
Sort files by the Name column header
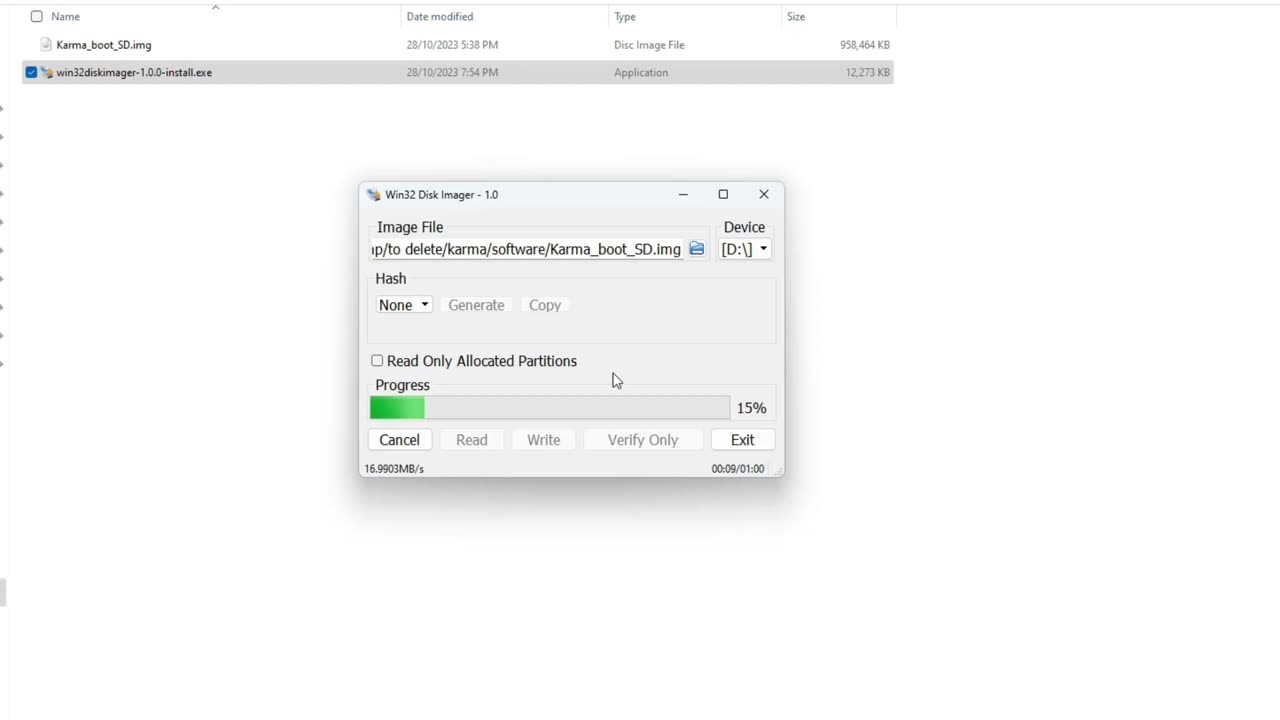(x=65, y=16)
